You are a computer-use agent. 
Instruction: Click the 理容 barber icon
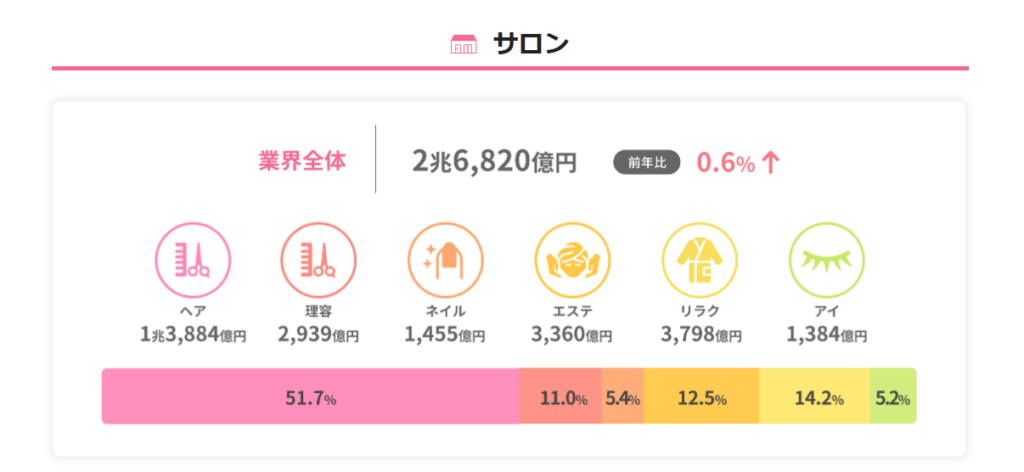pos(318,259)
